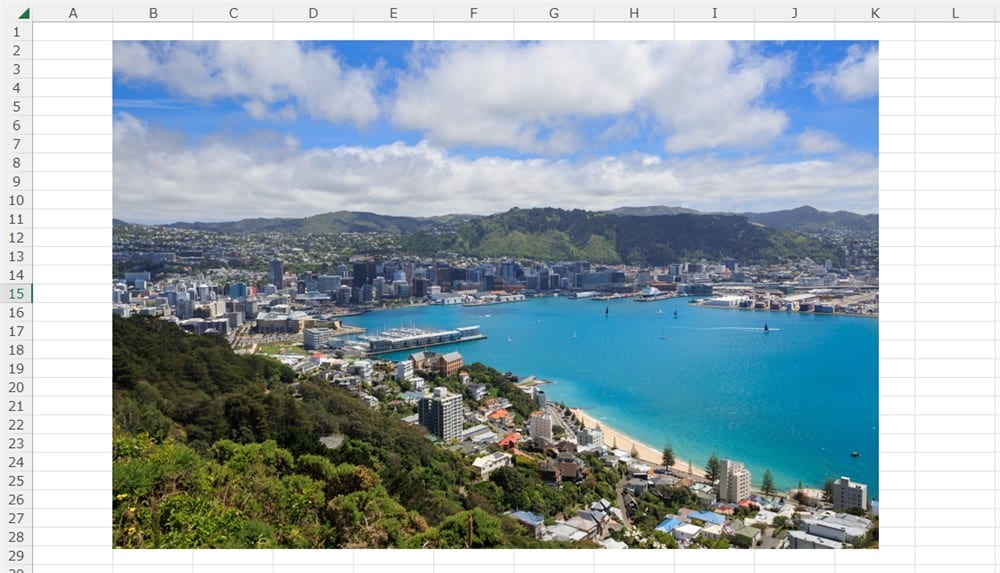Select row 29 header

tap(16, 556)
